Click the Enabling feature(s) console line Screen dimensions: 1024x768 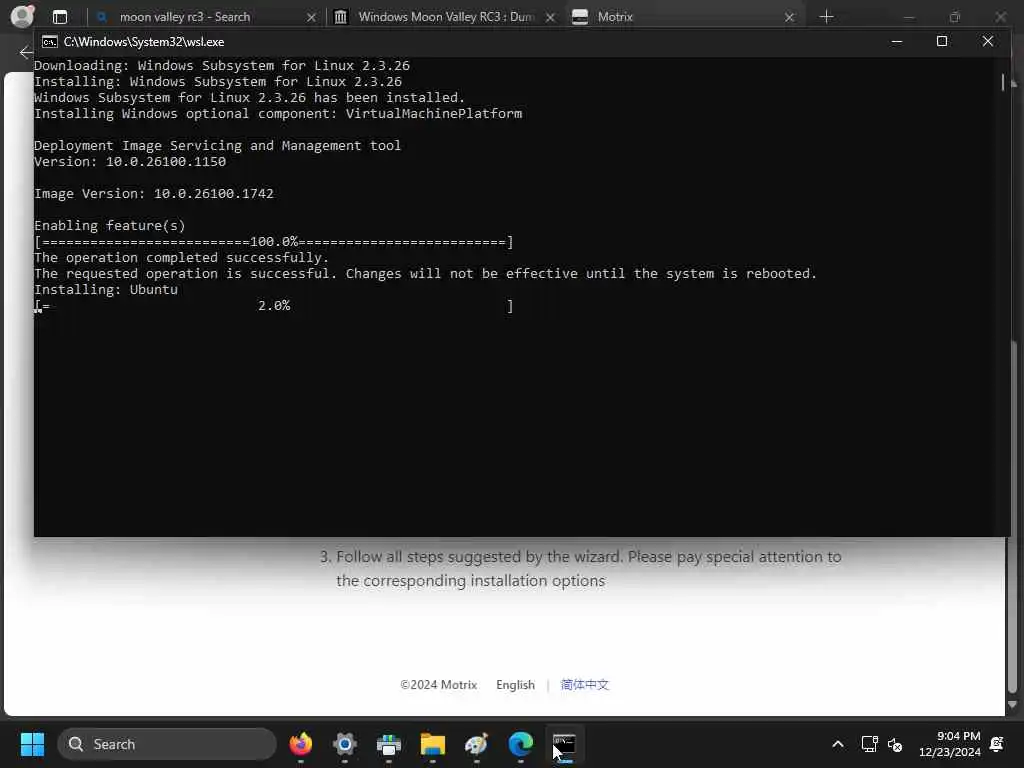110,225
